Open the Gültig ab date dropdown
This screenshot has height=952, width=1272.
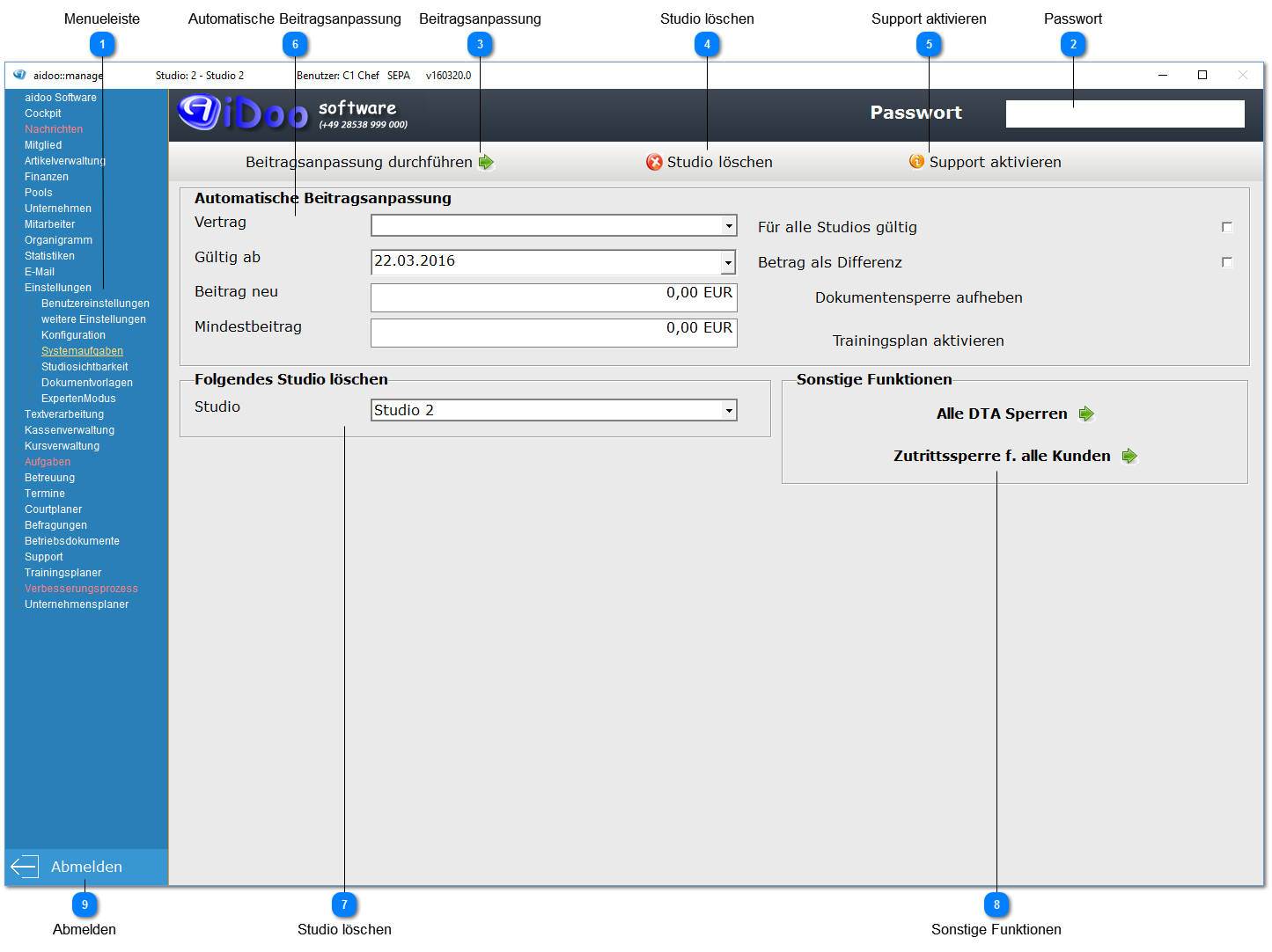[x=728, y=262]
